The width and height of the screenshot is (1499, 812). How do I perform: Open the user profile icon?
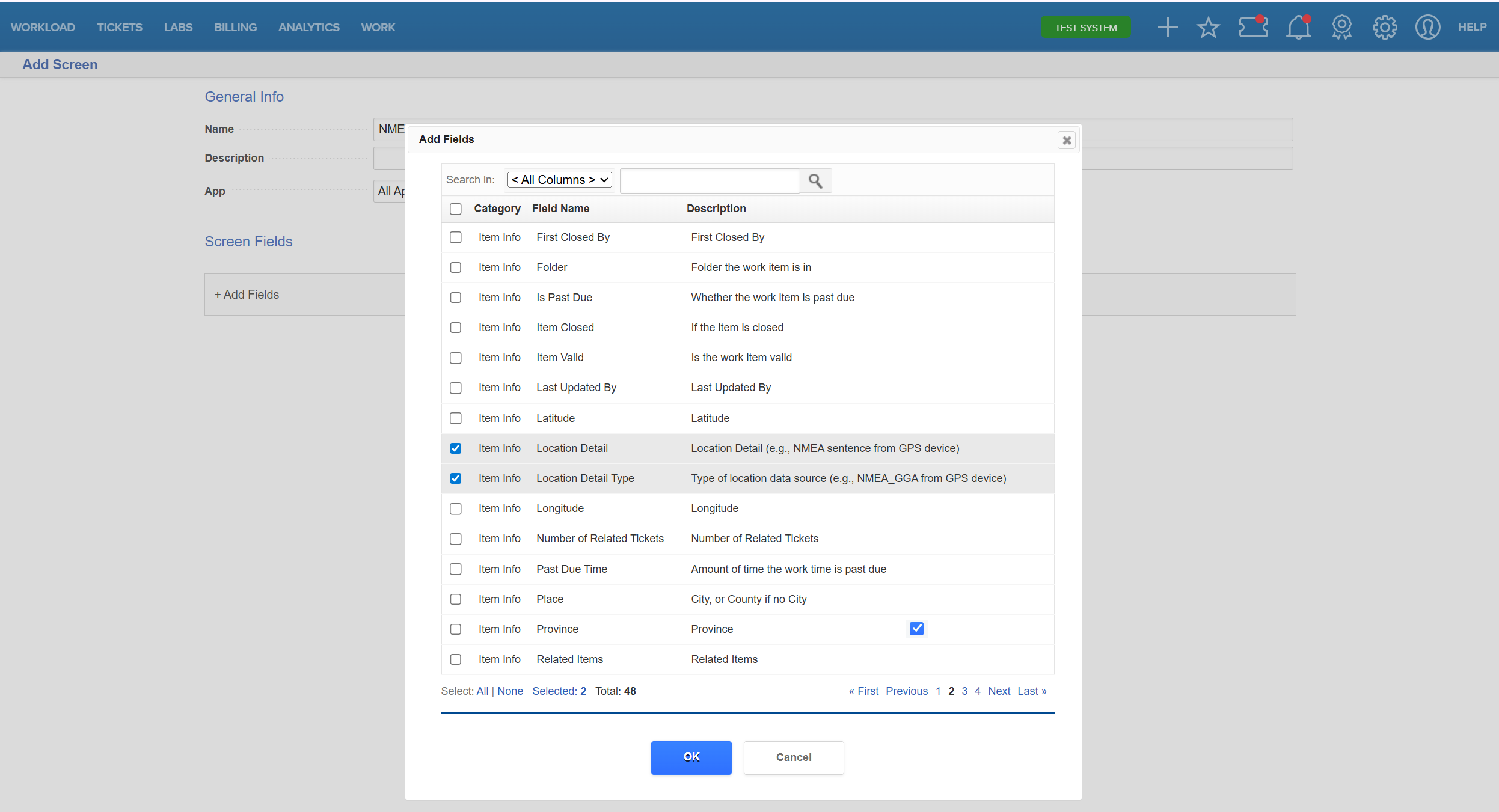(1427, 28)
